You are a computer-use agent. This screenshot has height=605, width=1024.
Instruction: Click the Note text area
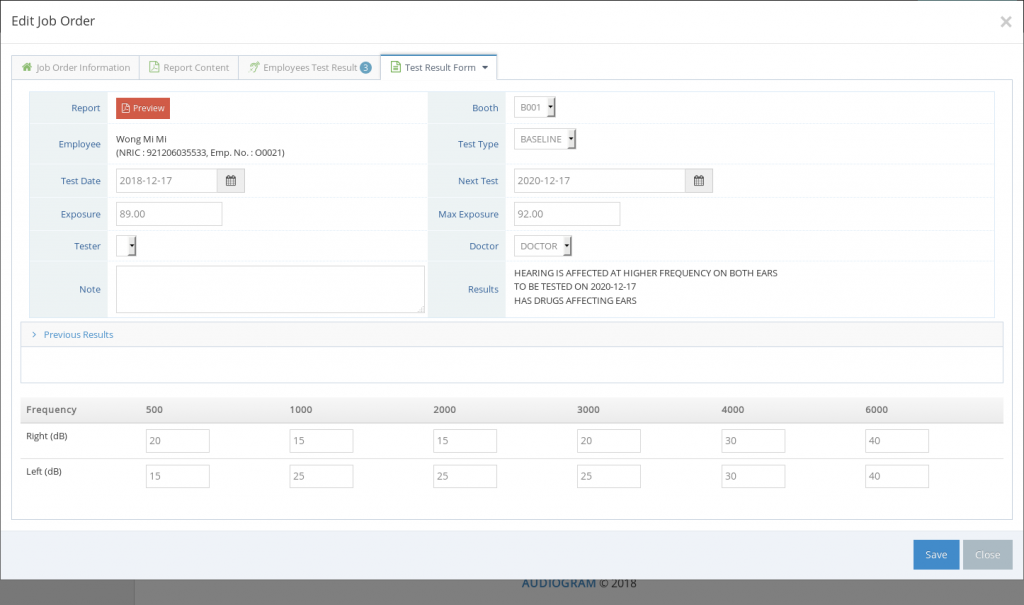pyautogui.click(x=270, y=290)
